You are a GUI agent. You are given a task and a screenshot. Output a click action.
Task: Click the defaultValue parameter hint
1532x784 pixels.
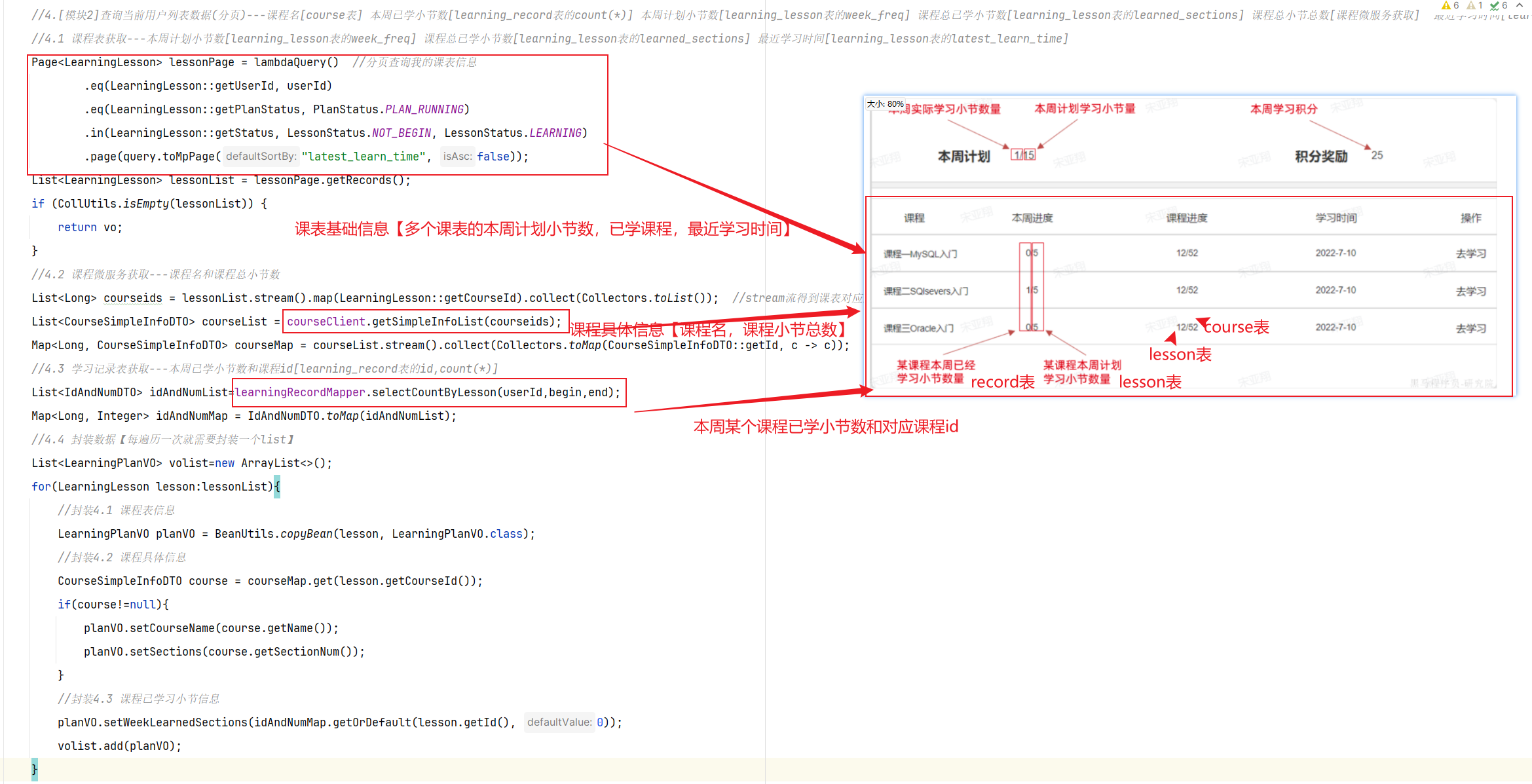(x=559, y=722)
